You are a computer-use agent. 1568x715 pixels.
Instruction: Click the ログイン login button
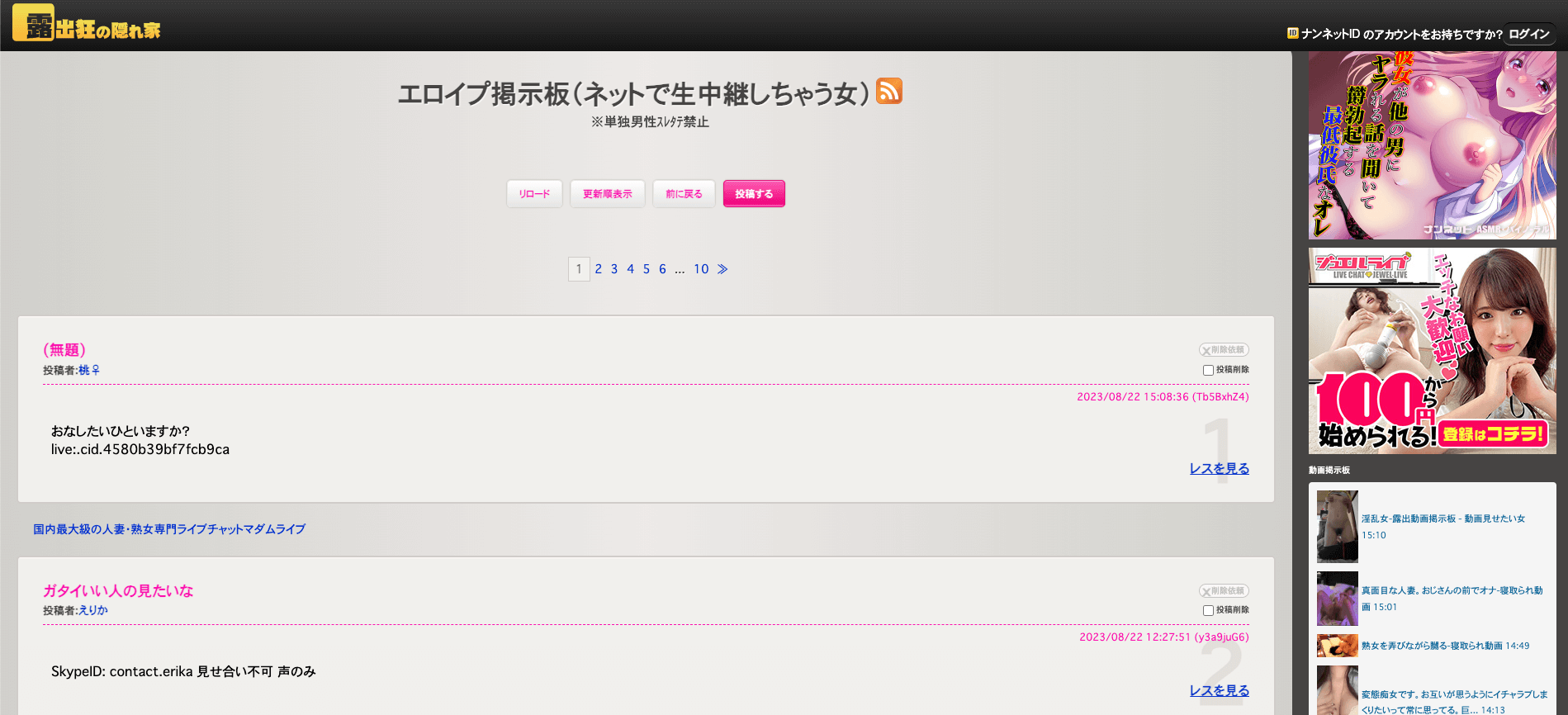[x=1529, y=34]
